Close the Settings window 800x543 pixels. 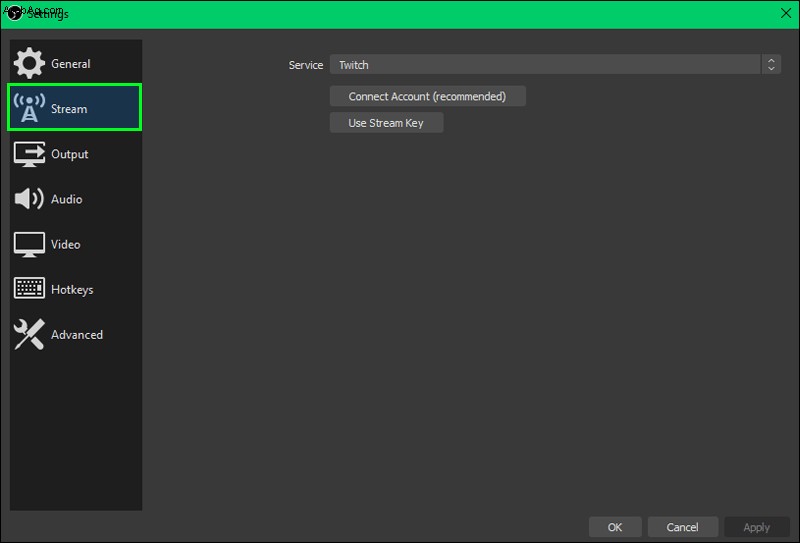(x=786, y=13)
